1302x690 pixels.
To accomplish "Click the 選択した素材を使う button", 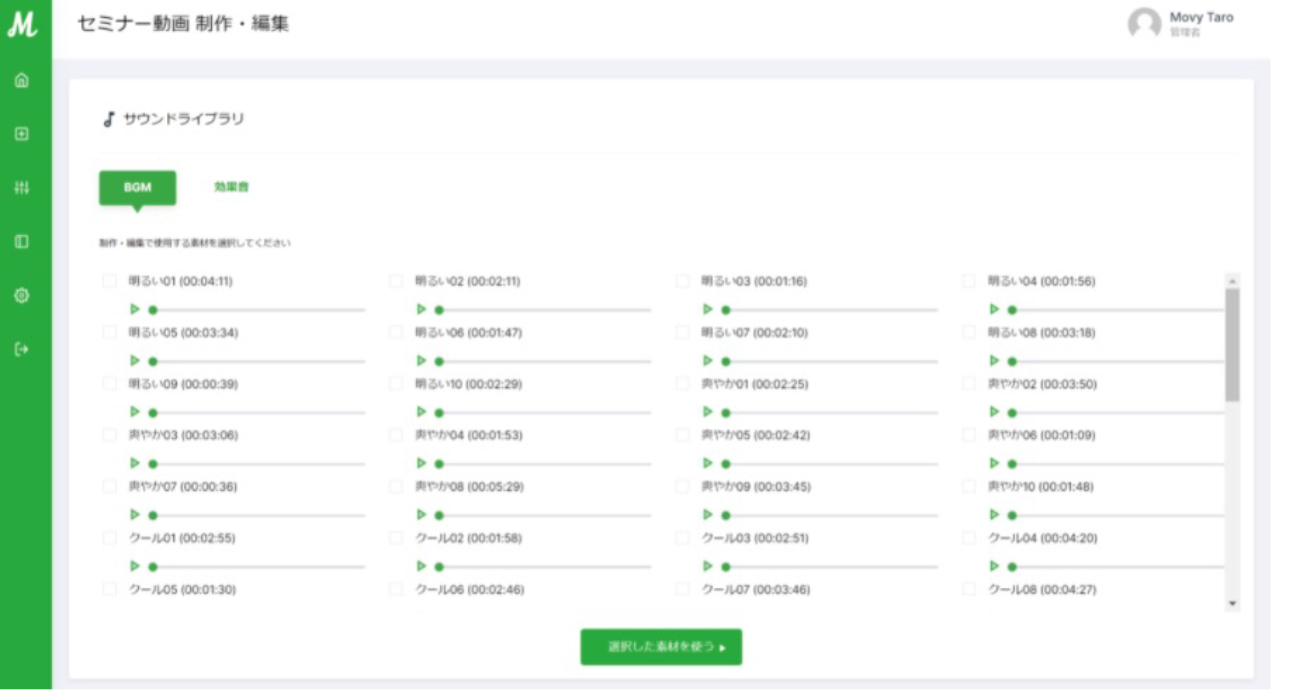I will [x=661, y=647].
